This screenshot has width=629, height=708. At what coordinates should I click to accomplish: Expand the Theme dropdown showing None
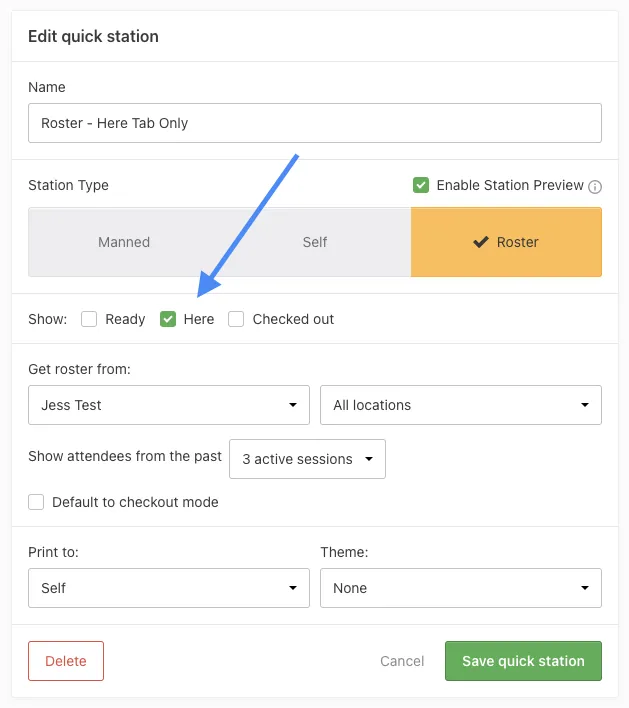460,588
